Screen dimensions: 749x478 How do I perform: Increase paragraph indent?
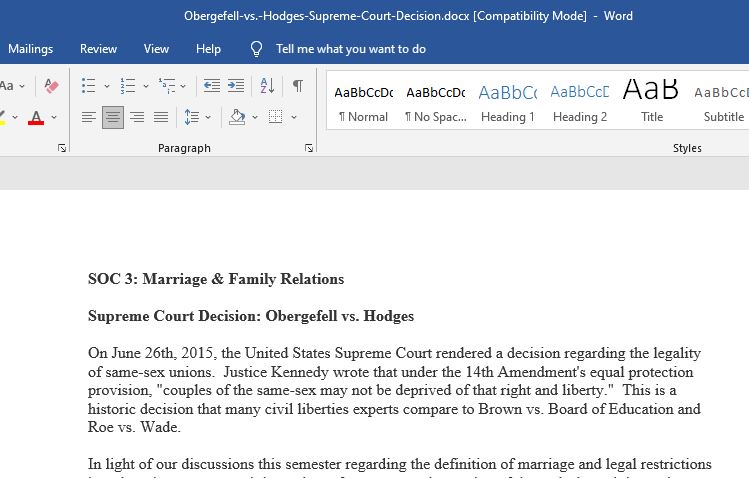click(x=236, y=86)
